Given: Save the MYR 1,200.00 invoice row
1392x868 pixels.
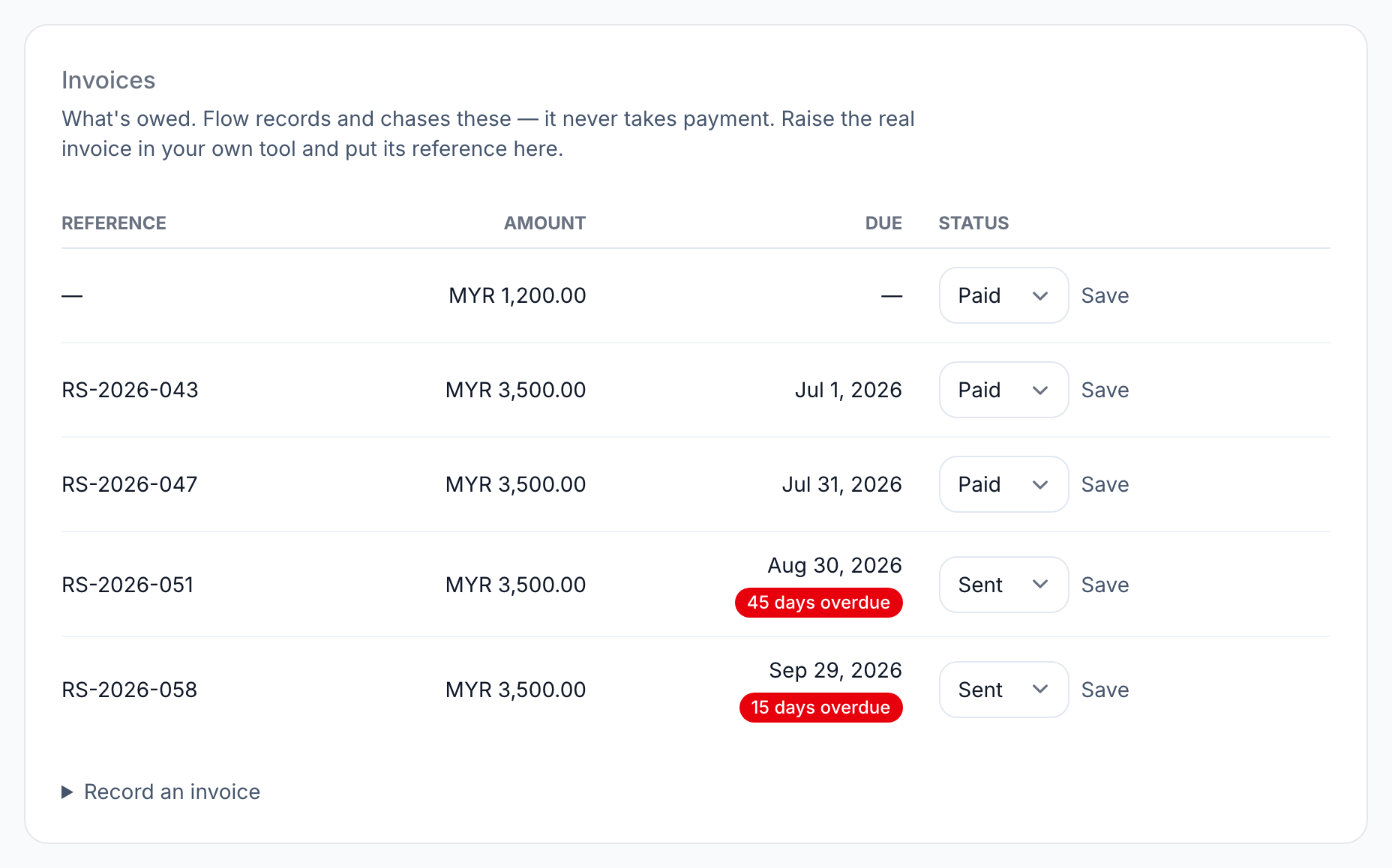Looking at the screenshot, I should [x=1105, y=295].
